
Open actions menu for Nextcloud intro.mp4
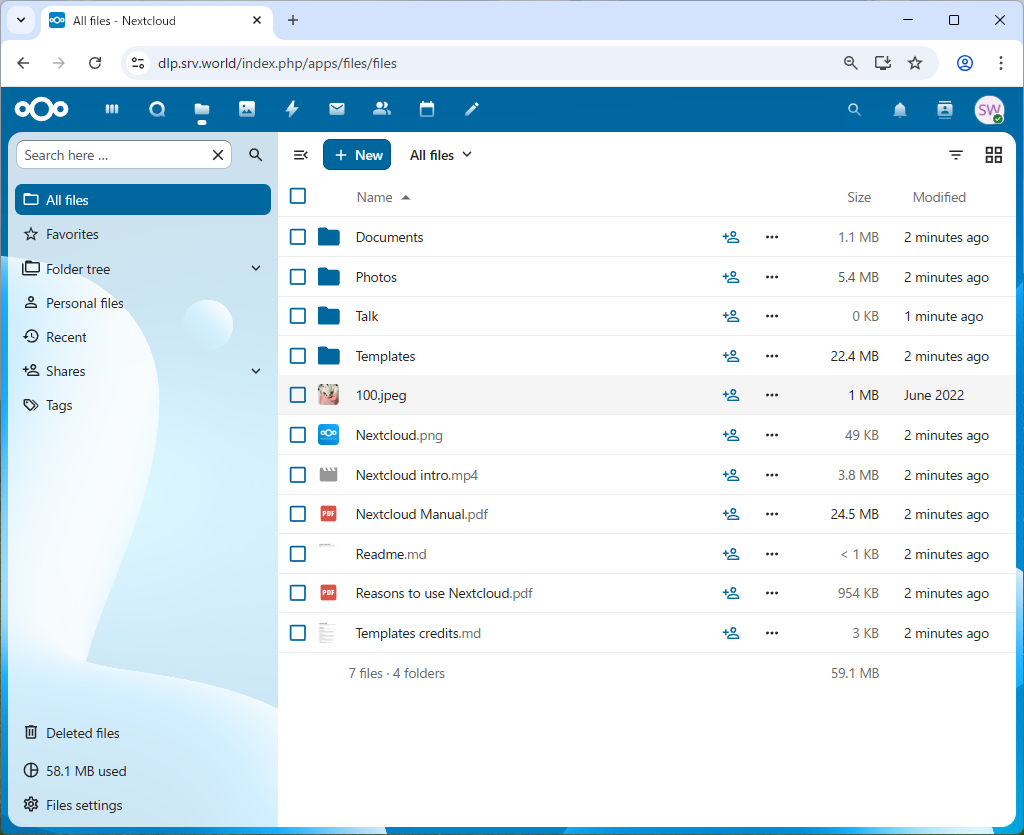pos(772,475)
